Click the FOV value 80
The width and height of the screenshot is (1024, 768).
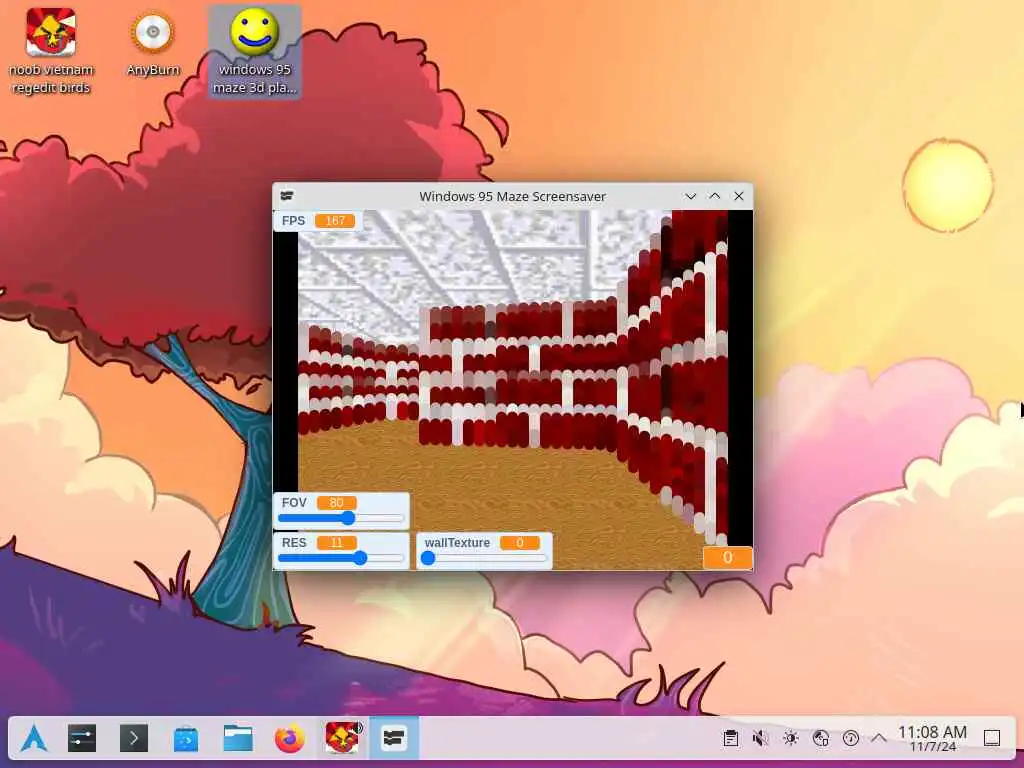pyautogui.click(x=336, y=503)
